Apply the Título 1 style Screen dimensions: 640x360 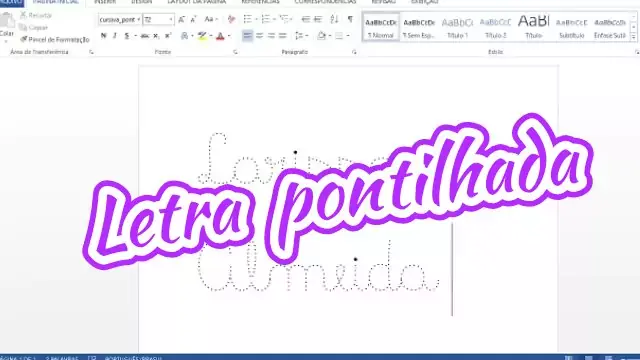pyautogui.click(x=458, y=27)
